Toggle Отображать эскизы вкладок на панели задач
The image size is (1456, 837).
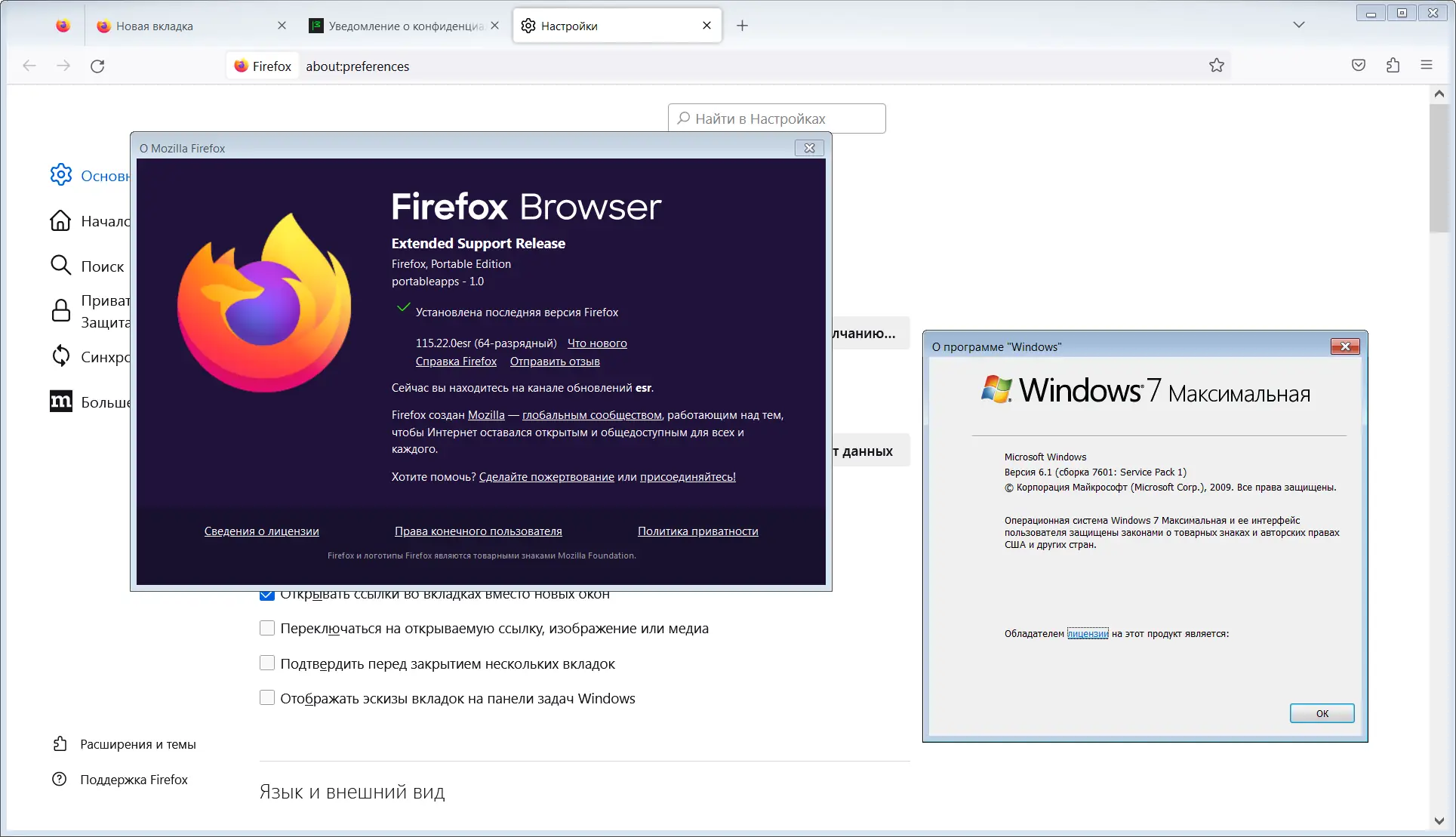[x=267, y=698]
